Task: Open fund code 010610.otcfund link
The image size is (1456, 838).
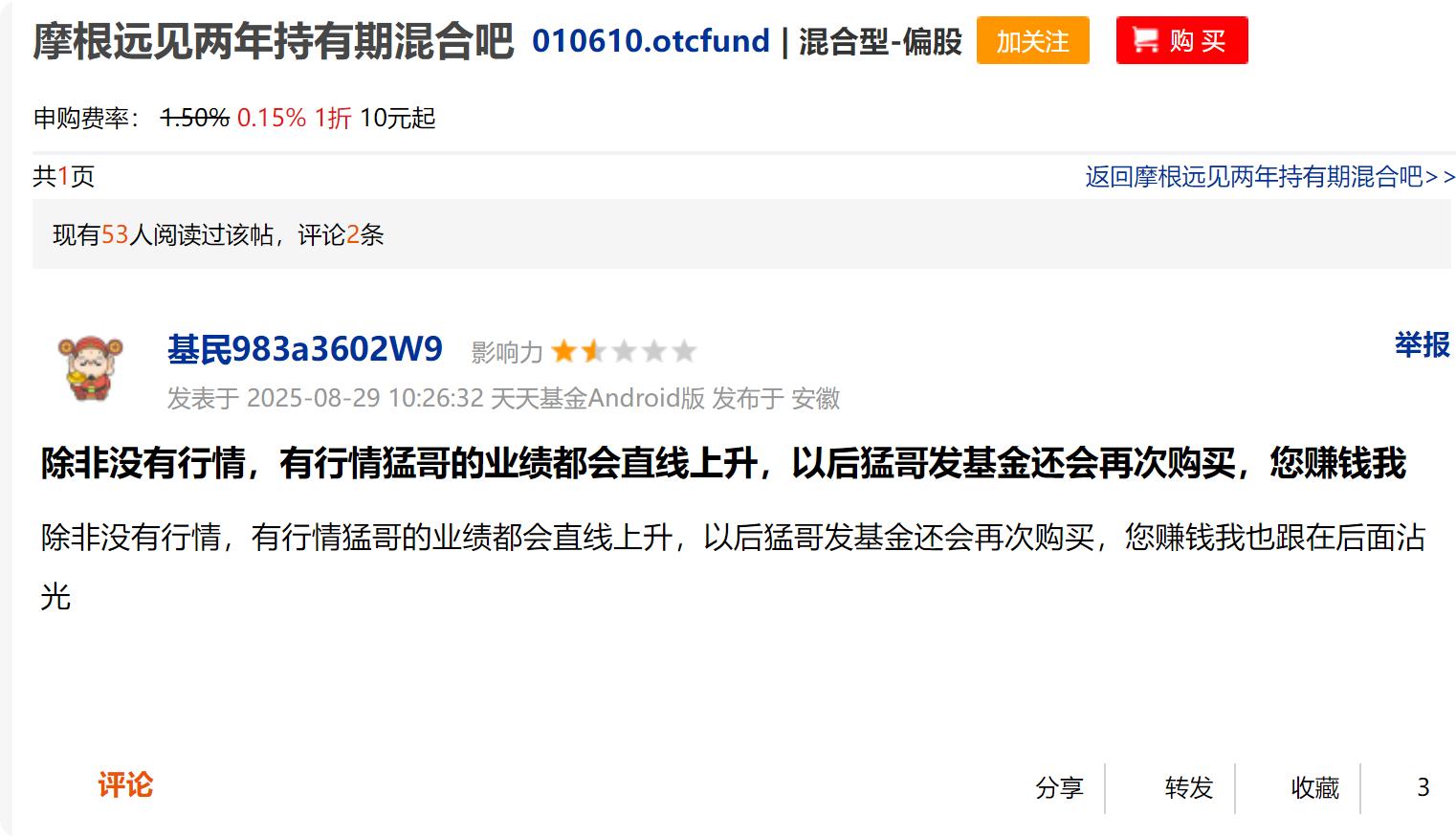Action: (x=651, y=41)
